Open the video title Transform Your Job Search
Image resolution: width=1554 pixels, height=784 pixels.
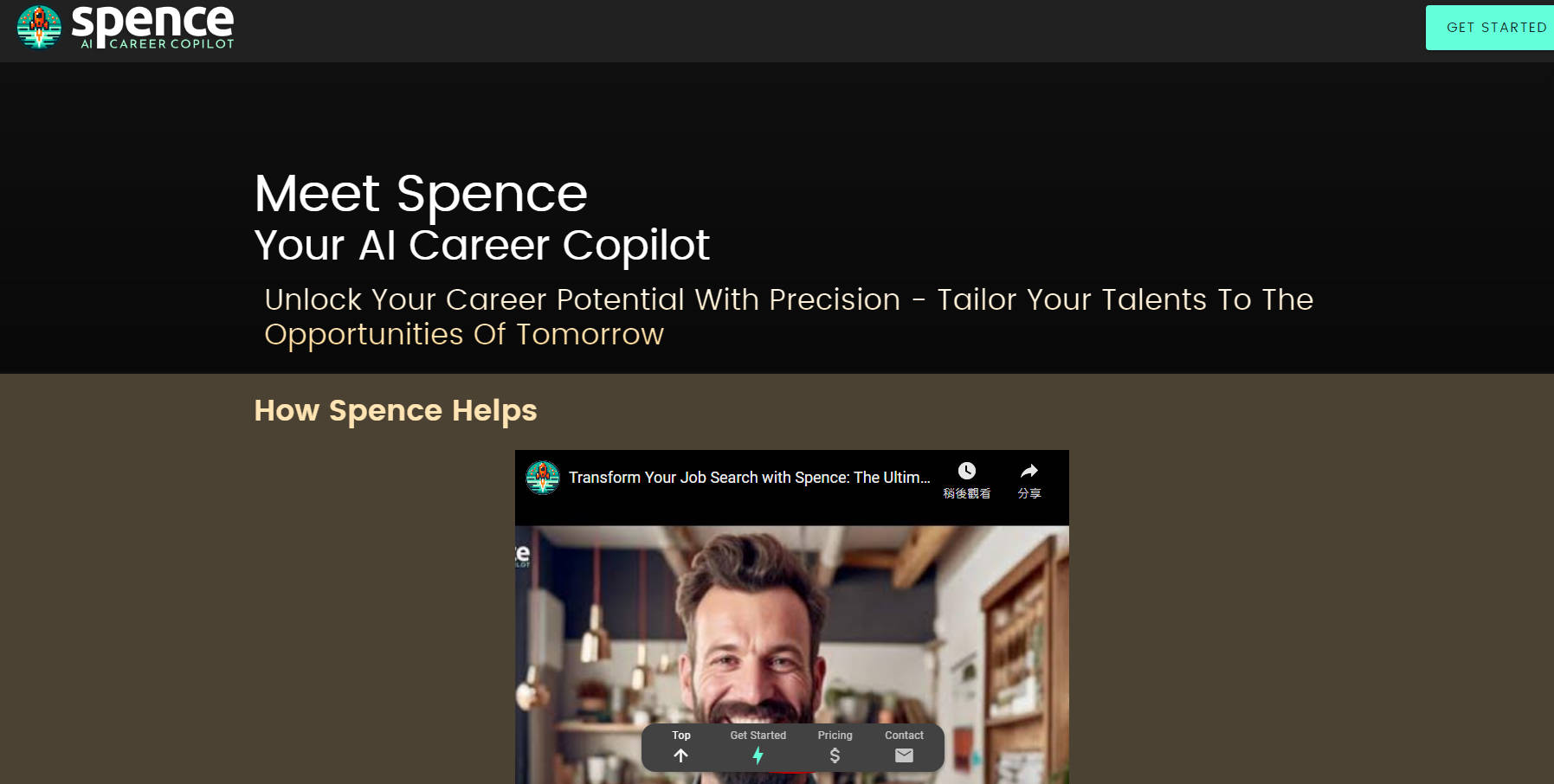click(750, 477)
